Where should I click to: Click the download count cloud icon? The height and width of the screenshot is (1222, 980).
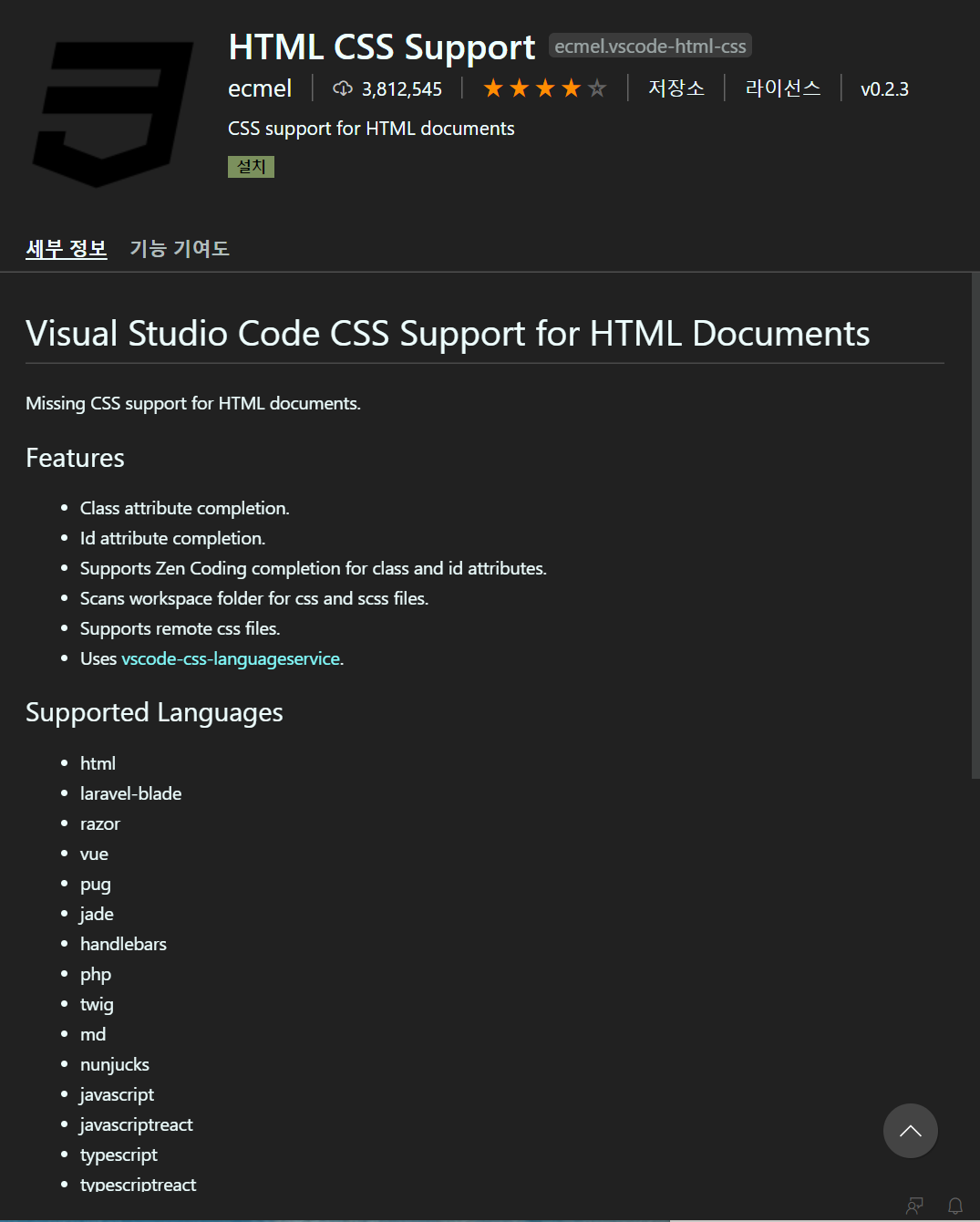pos(343,88)
